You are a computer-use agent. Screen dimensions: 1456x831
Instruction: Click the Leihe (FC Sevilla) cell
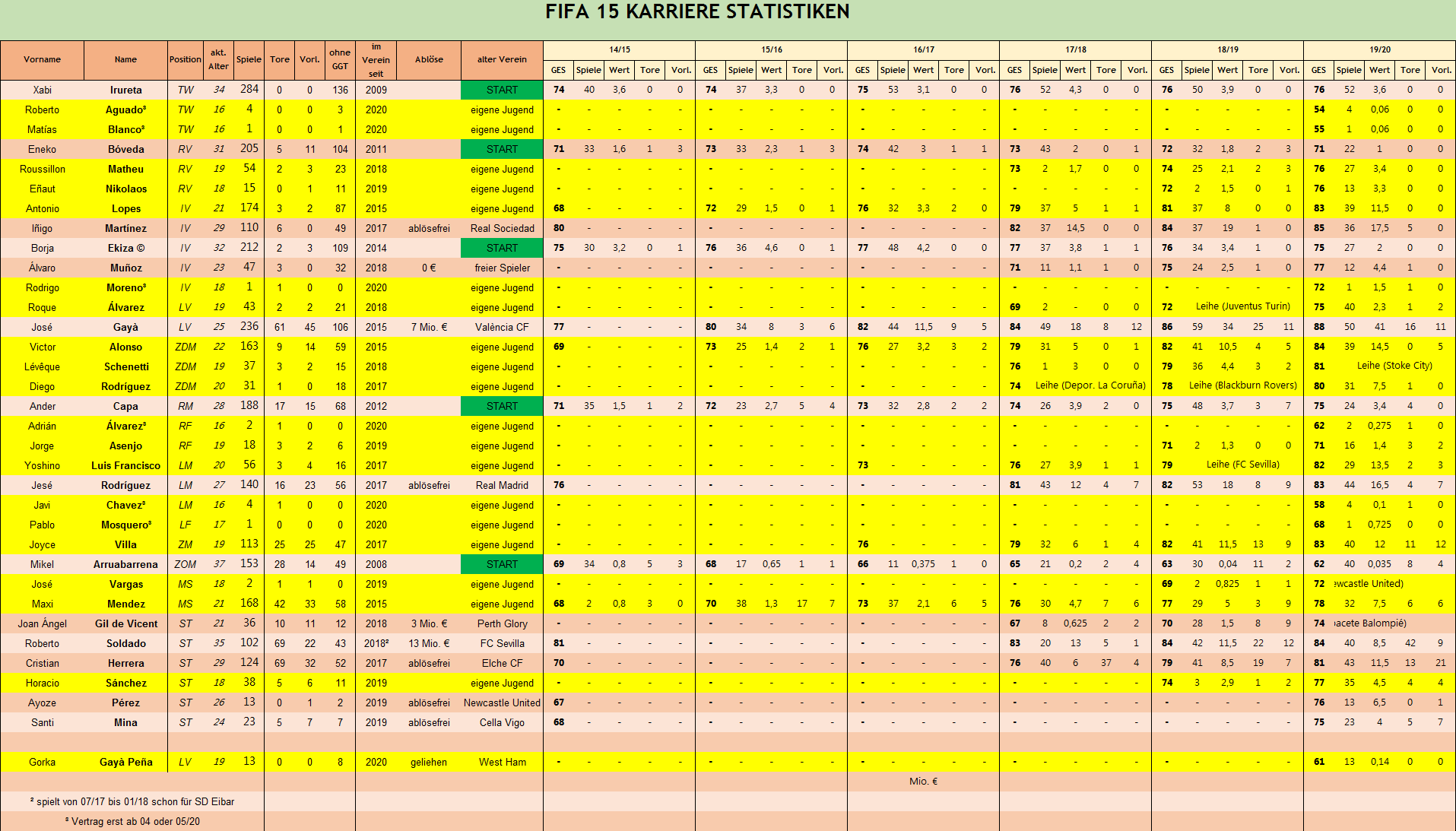click(1242, 465)
